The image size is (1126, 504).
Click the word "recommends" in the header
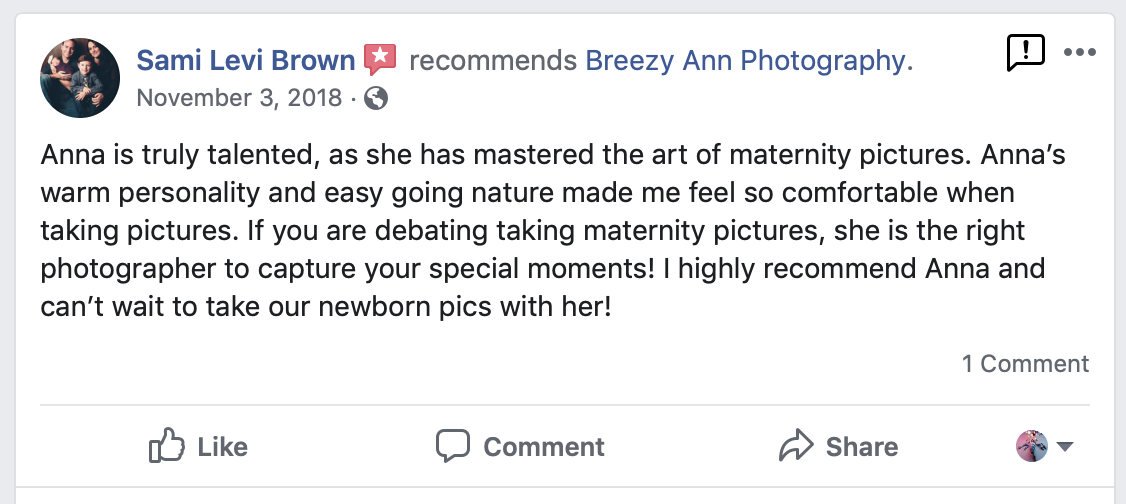coord(491,61)
